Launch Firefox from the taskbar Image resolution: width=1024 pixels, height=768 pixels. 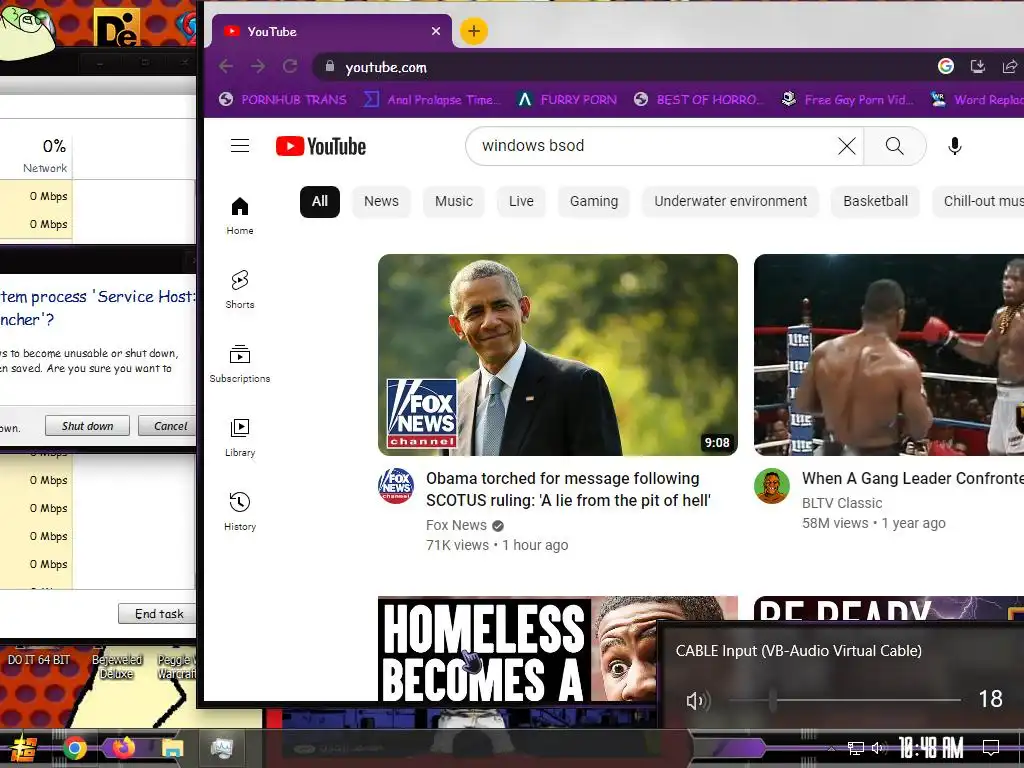[123, 748]
